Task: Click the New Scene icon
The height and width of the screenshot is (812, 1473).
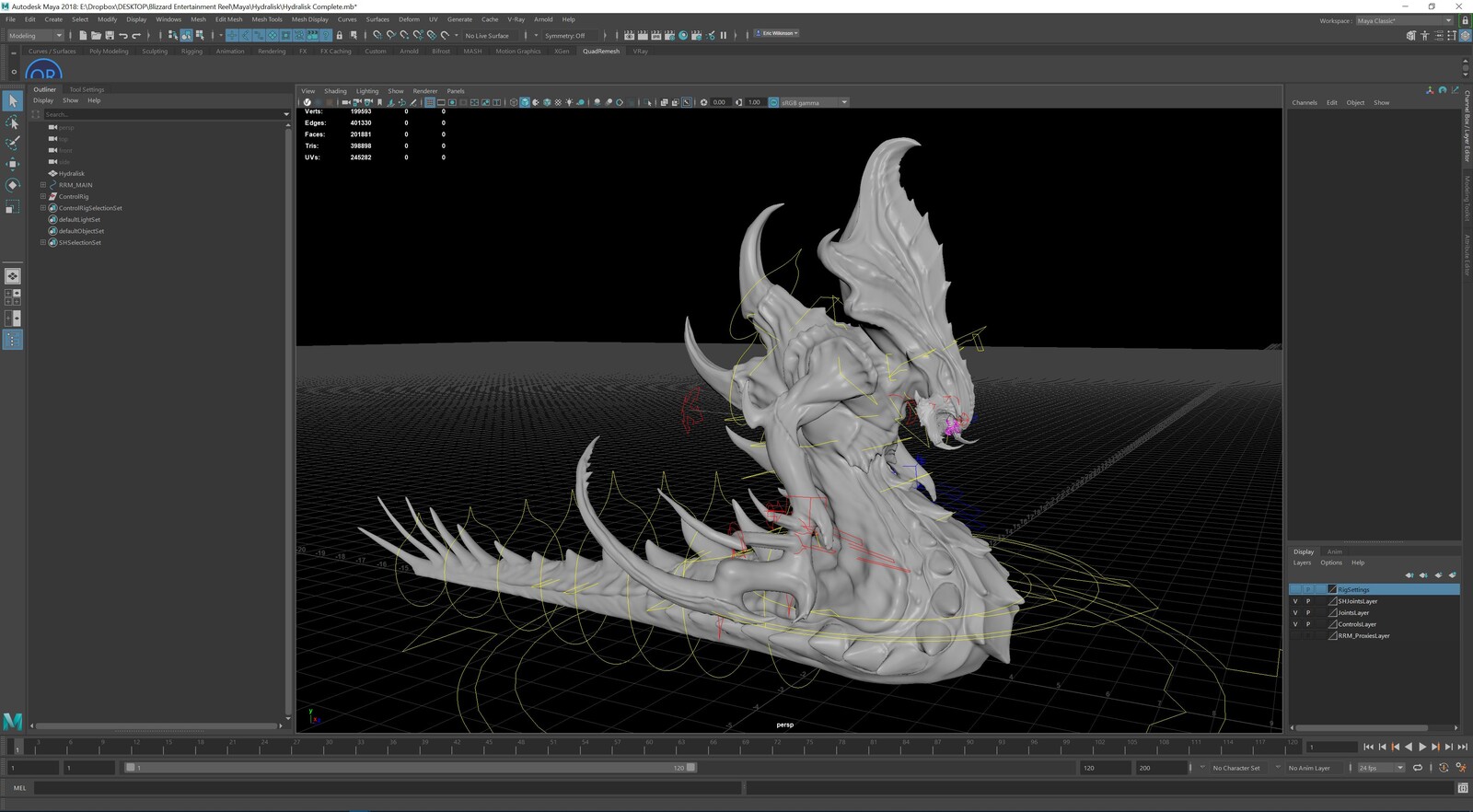Action: tap(82, 35)
